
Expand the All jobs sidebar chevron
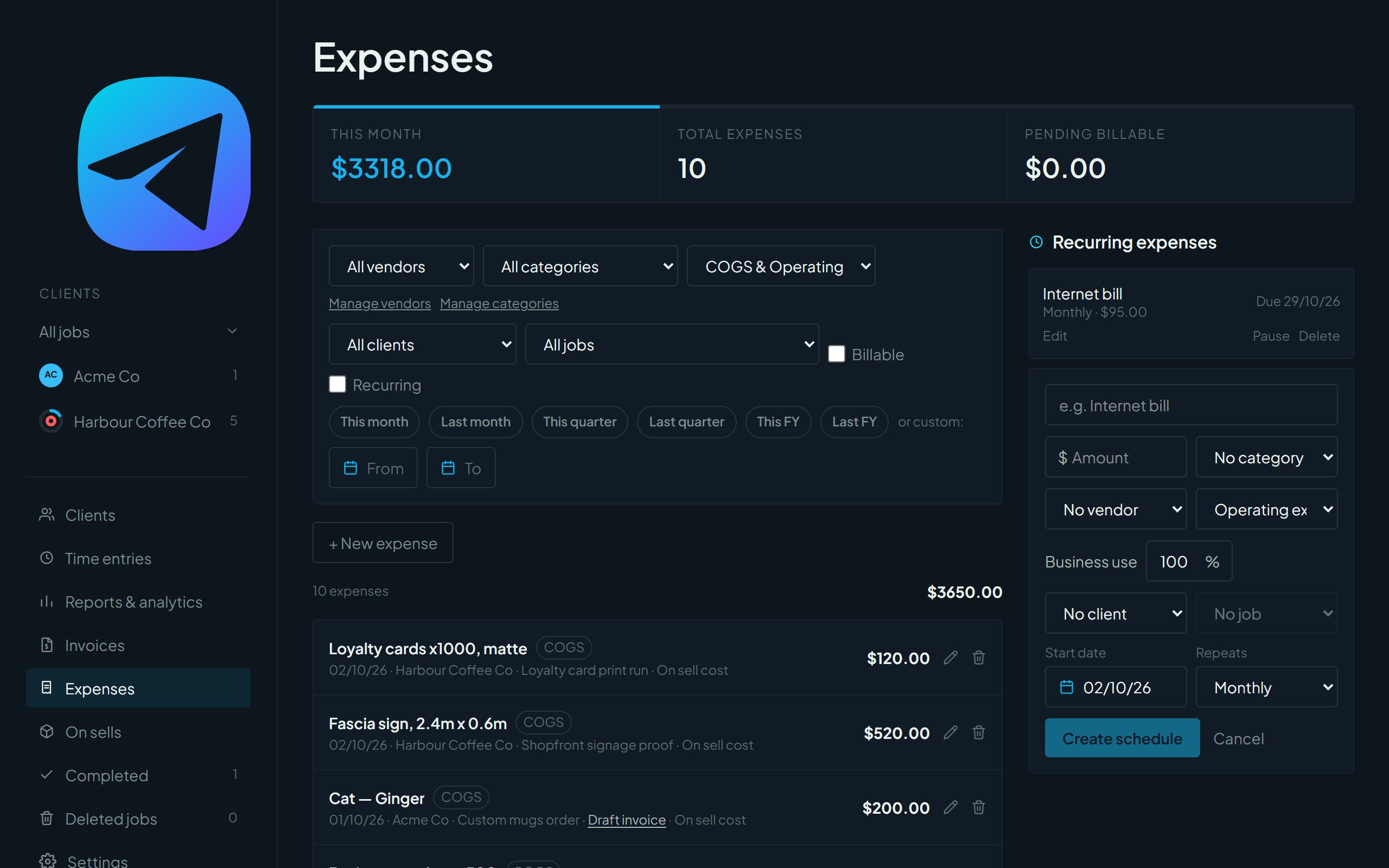(x=232, y=331)
